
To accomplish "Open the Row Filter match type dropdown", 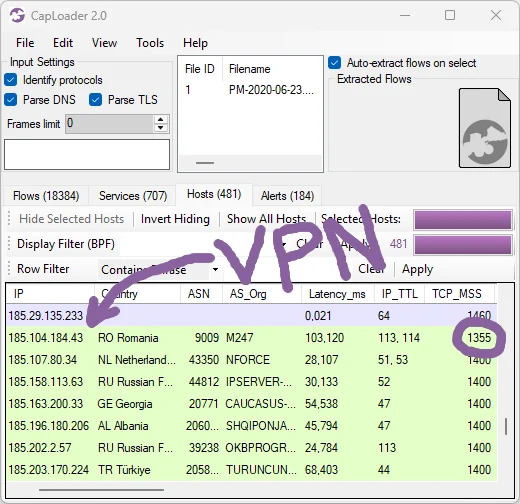I will pyautogui.click(x=215, y=269).
